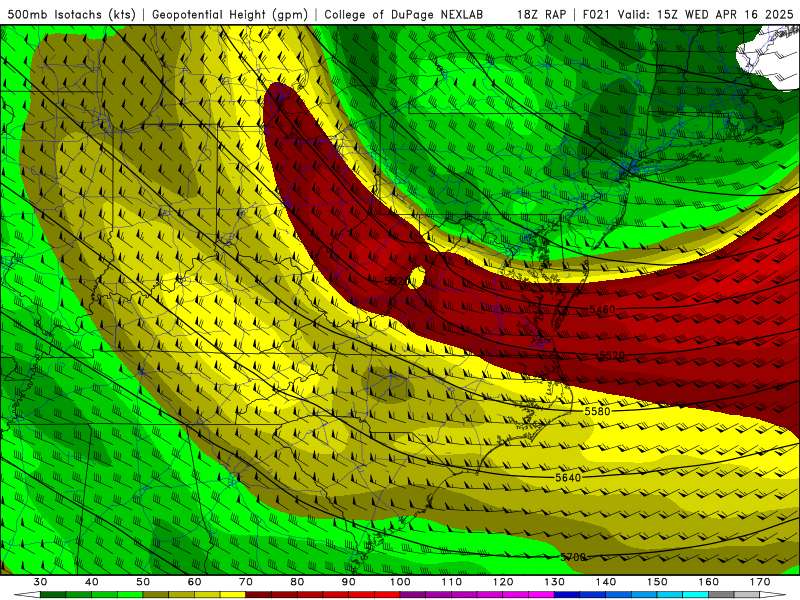Image resolution: width=800 pixels, height=600 pixels.
Task: Click the '50' value on the color scale
Action: point(143,582)
